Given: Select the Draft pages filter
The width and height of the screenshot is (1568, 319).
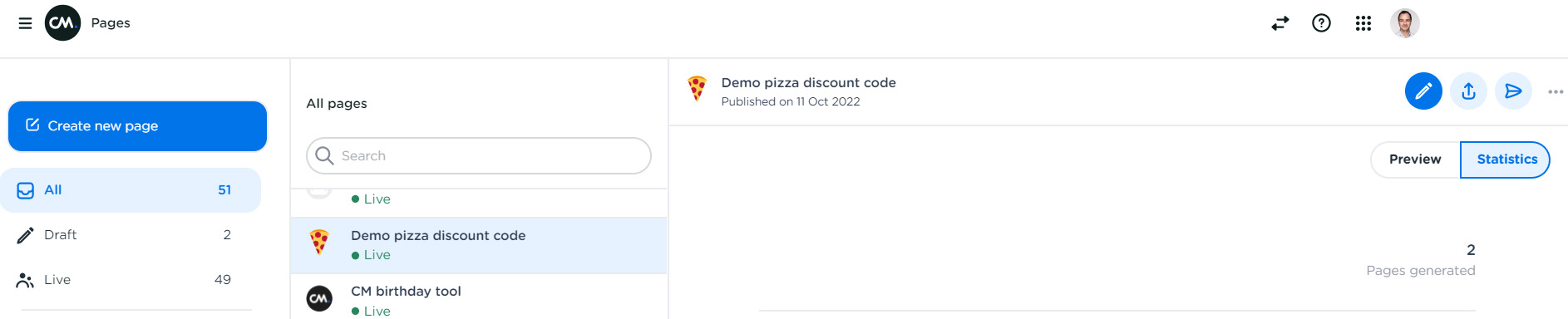Looking at the screenshot, I should click(131, 235).
